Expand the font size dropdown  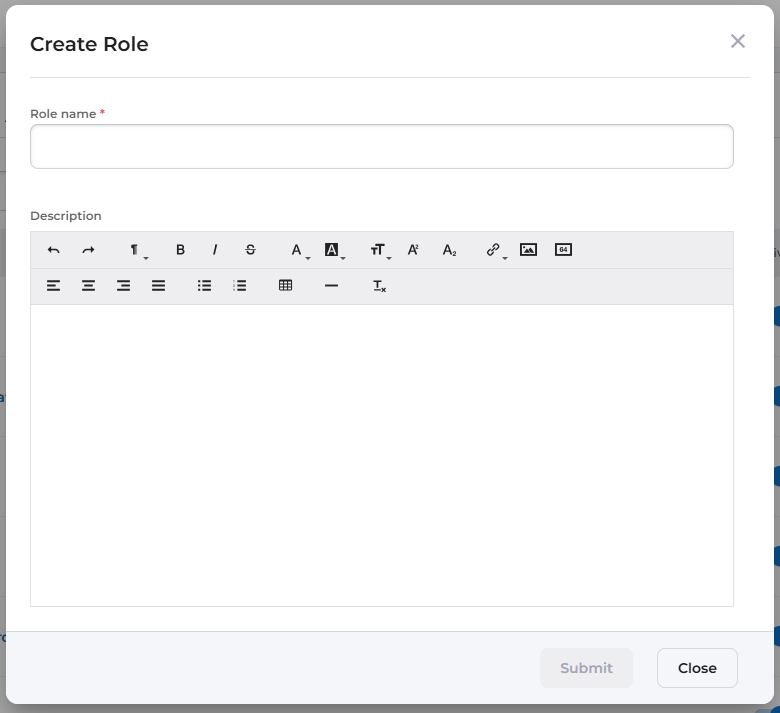click(x=379, y=250)
